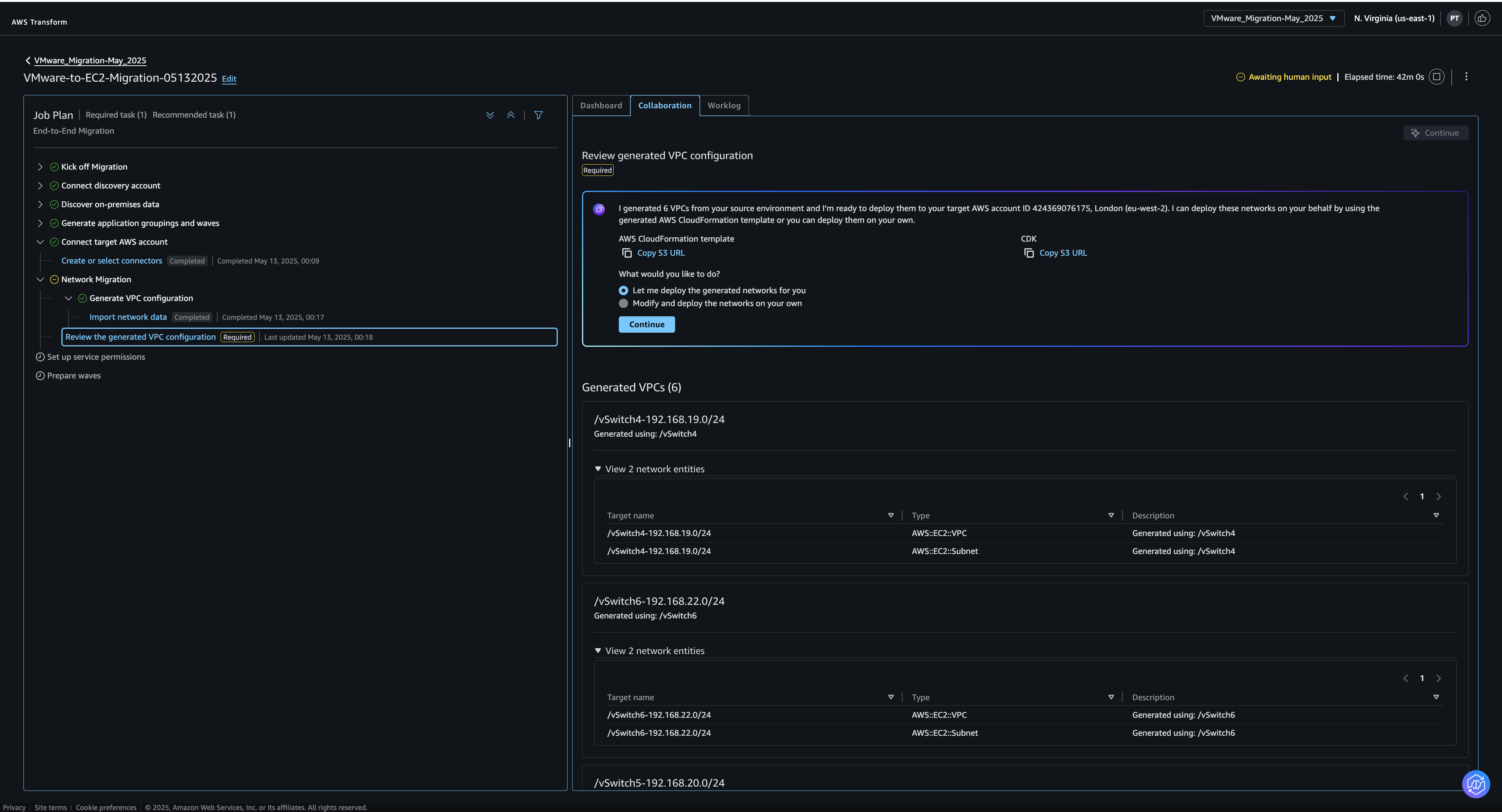1502x812 pixels.
Task: Select Modify and deploy networks on your own
Action: (623, 303)
